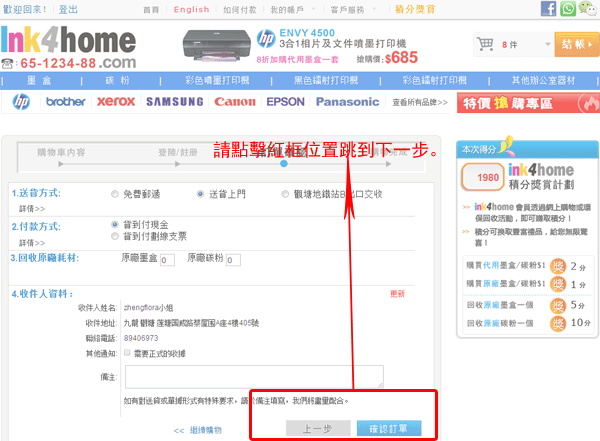Select the Canon brand logo
Screen dimensions: 600x441
(235, 102)
